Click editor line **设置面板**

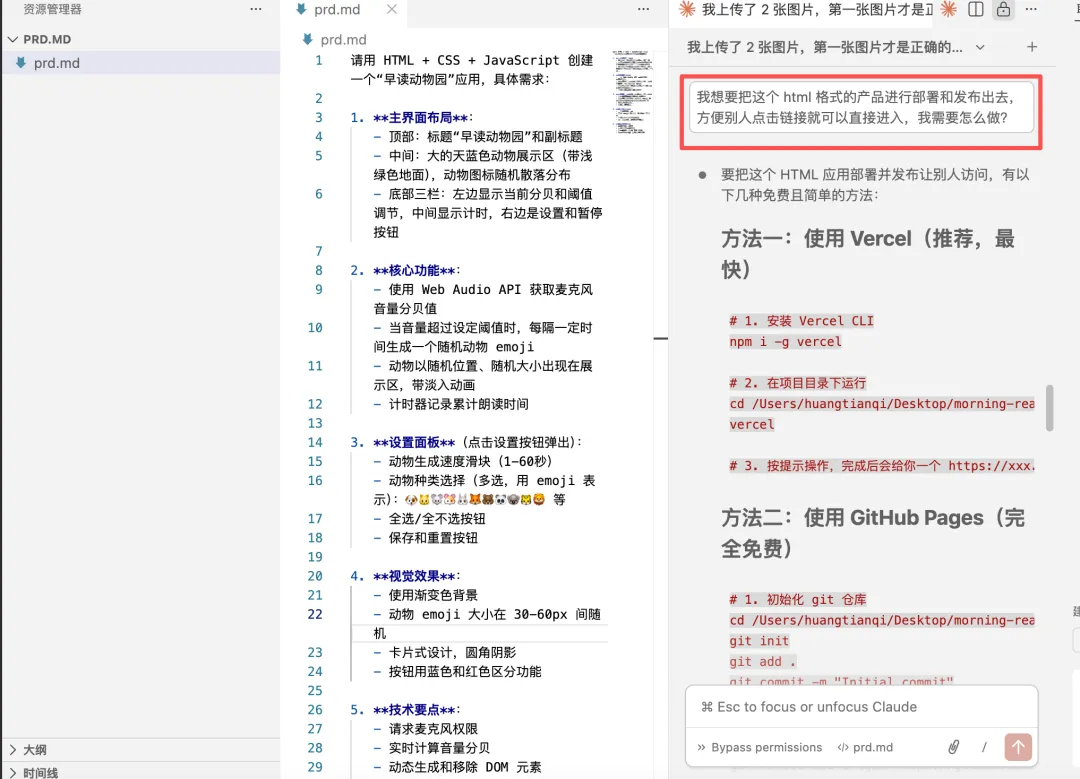466,442
